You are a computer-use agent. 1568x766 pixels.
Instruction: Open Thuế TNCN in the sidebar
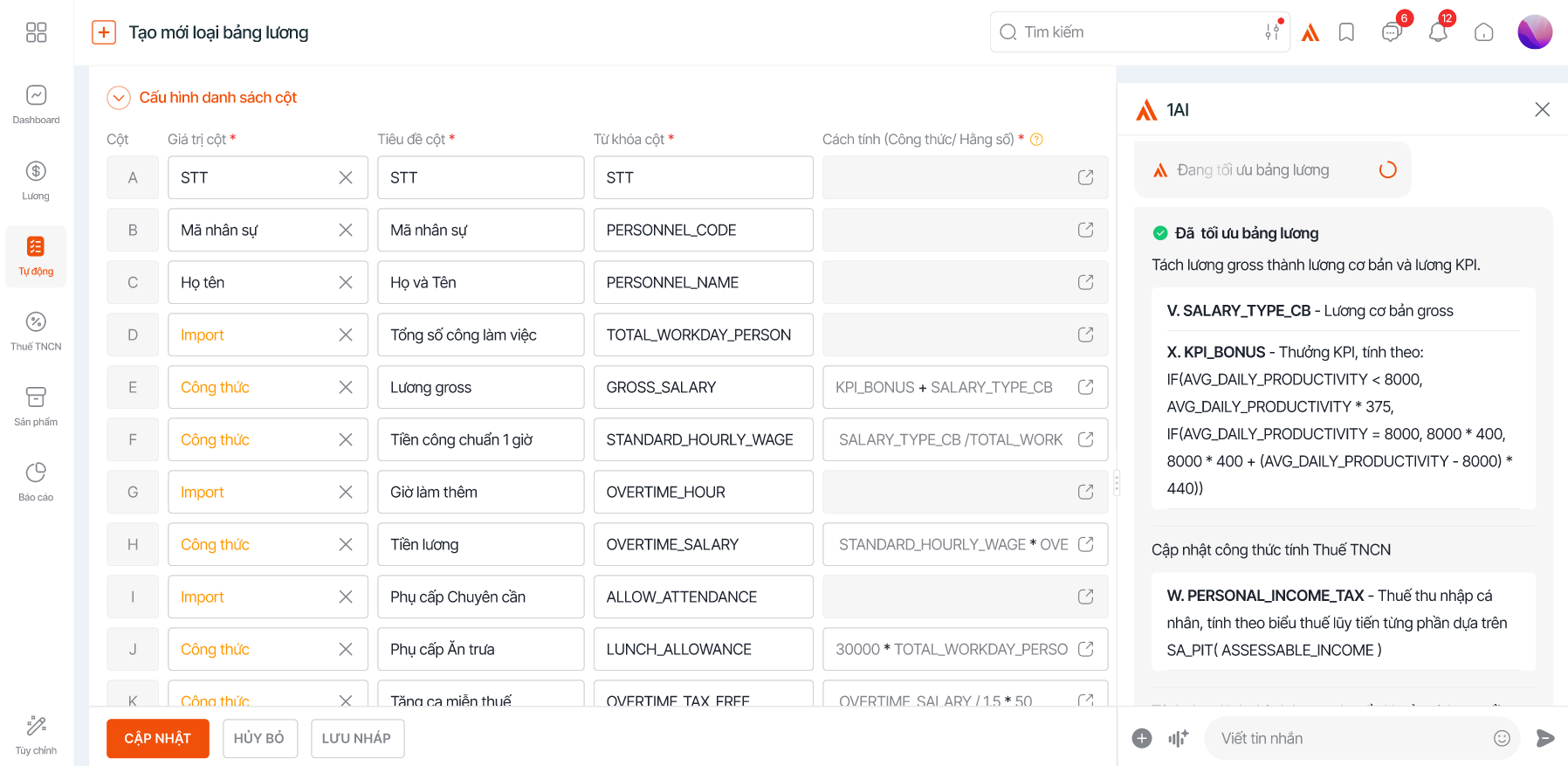click(x=36, y=332)
